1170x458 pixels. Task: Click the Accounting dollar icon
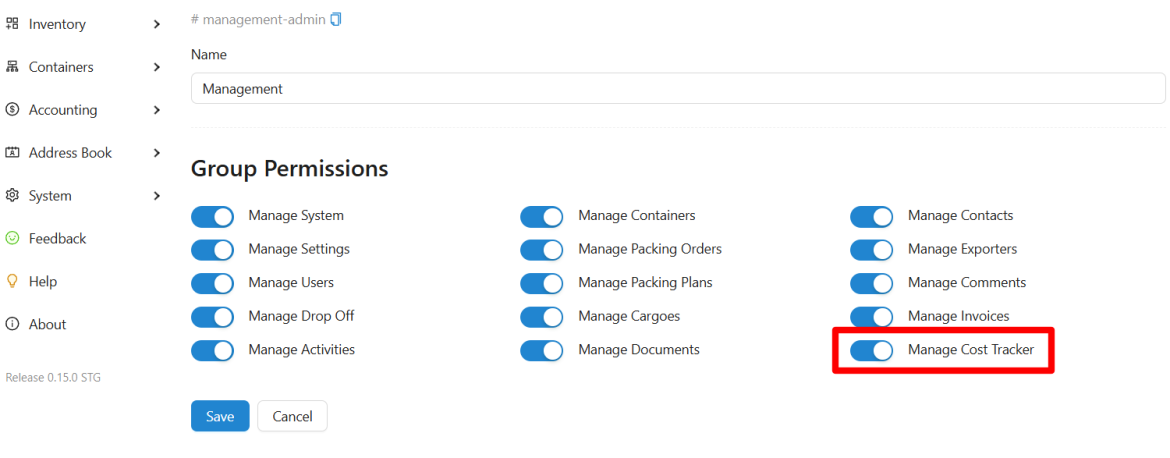pyautogui.click(x=12, y=110)
